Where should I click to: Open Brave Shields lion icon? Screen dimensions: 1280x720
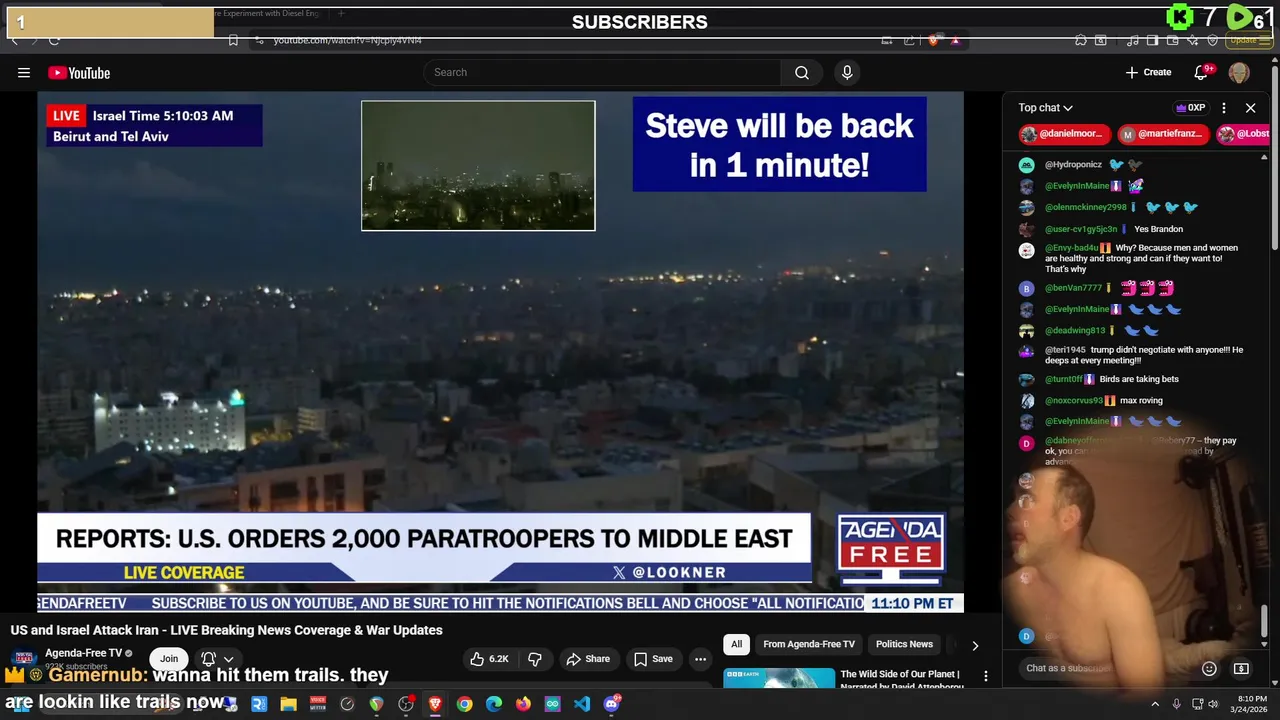[933, 40]
